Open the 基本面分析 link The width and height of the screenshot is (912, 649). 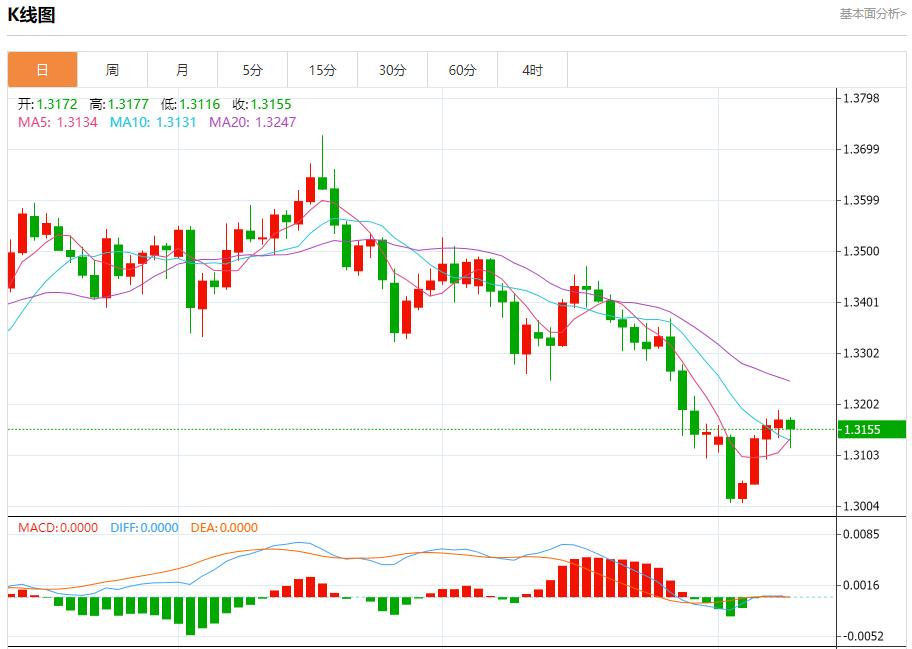873,14
